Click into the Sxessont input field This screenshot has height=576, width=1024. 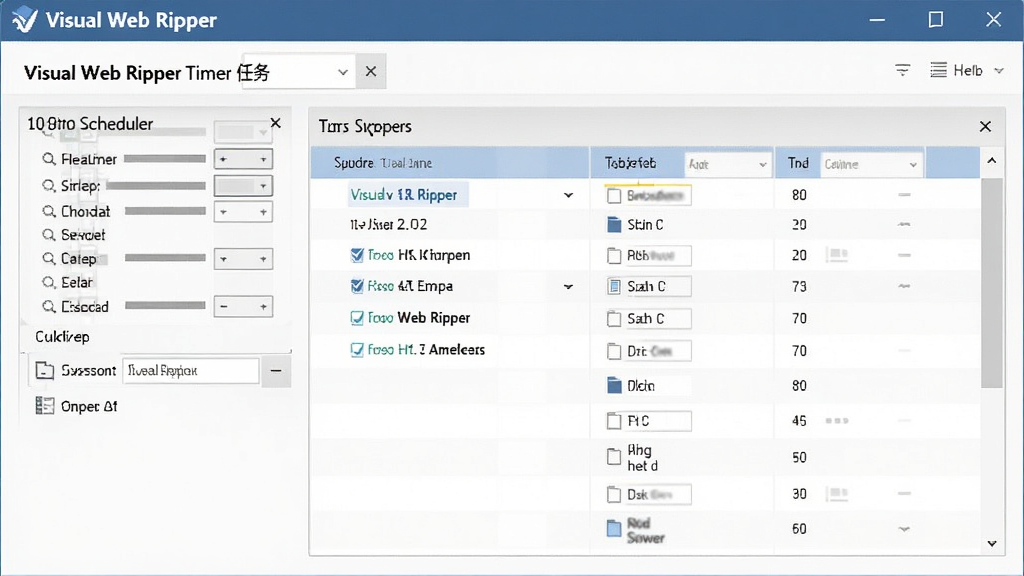(x=191, y=370)
